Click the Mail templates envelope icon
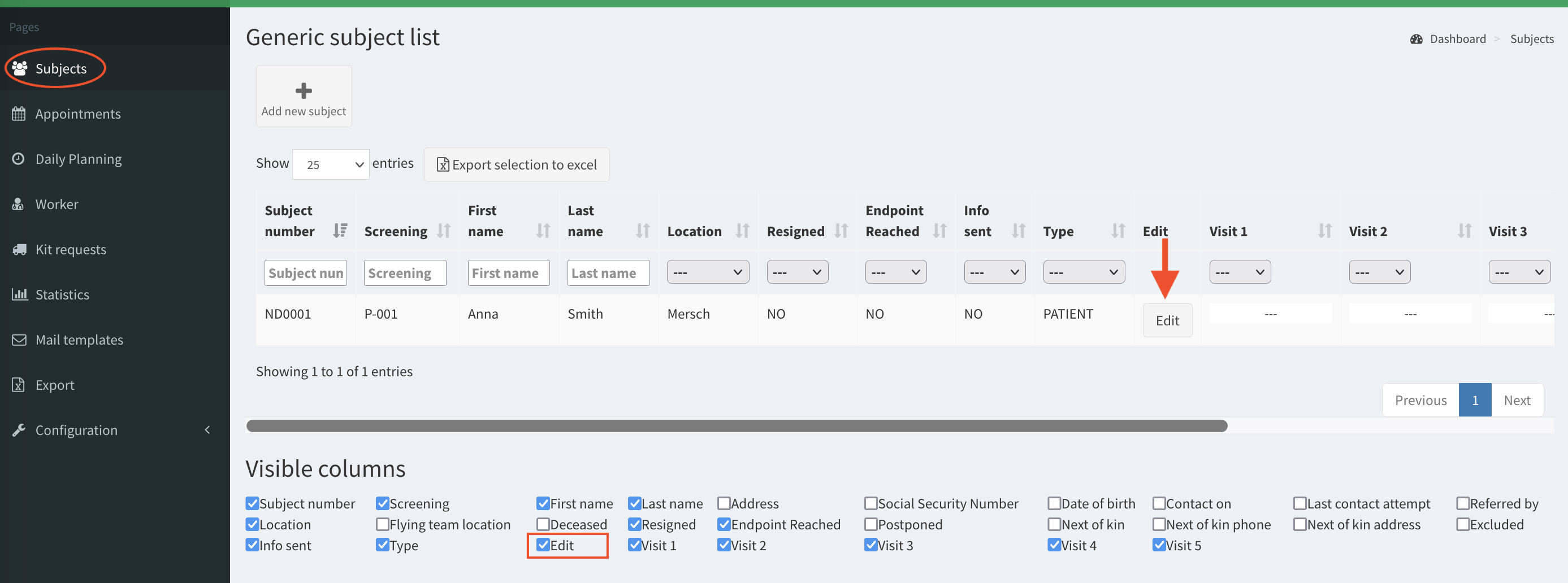Image resolution: width=1568 pixels, height=583 pixels. coord(19,340)
